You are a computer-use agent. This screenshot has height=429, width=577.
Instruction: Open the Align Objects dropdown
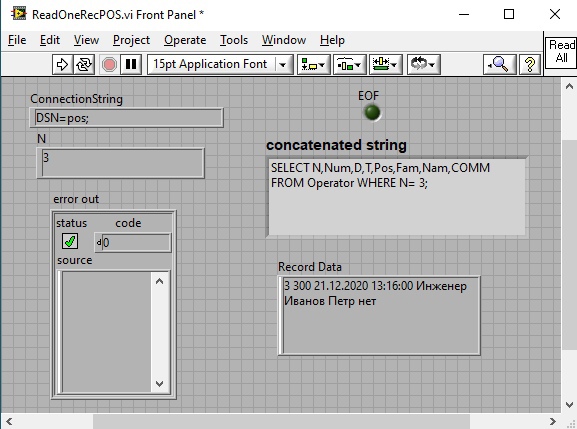tap(314, 64)
